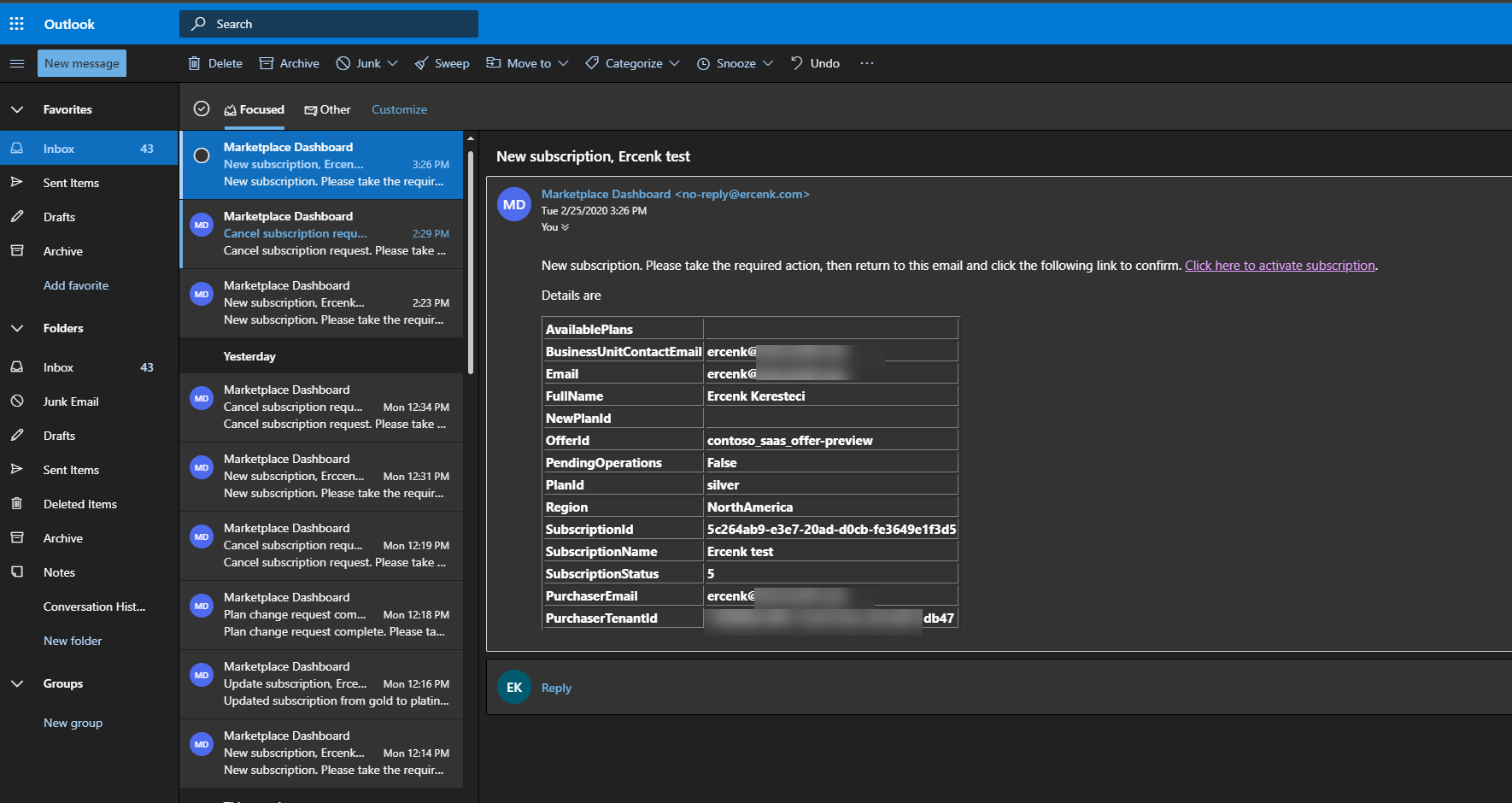Image resolution: width=1512 pixels, height=803 pixels.
Task: Click the Junk Email folder icon
Action: coord(17,401)
